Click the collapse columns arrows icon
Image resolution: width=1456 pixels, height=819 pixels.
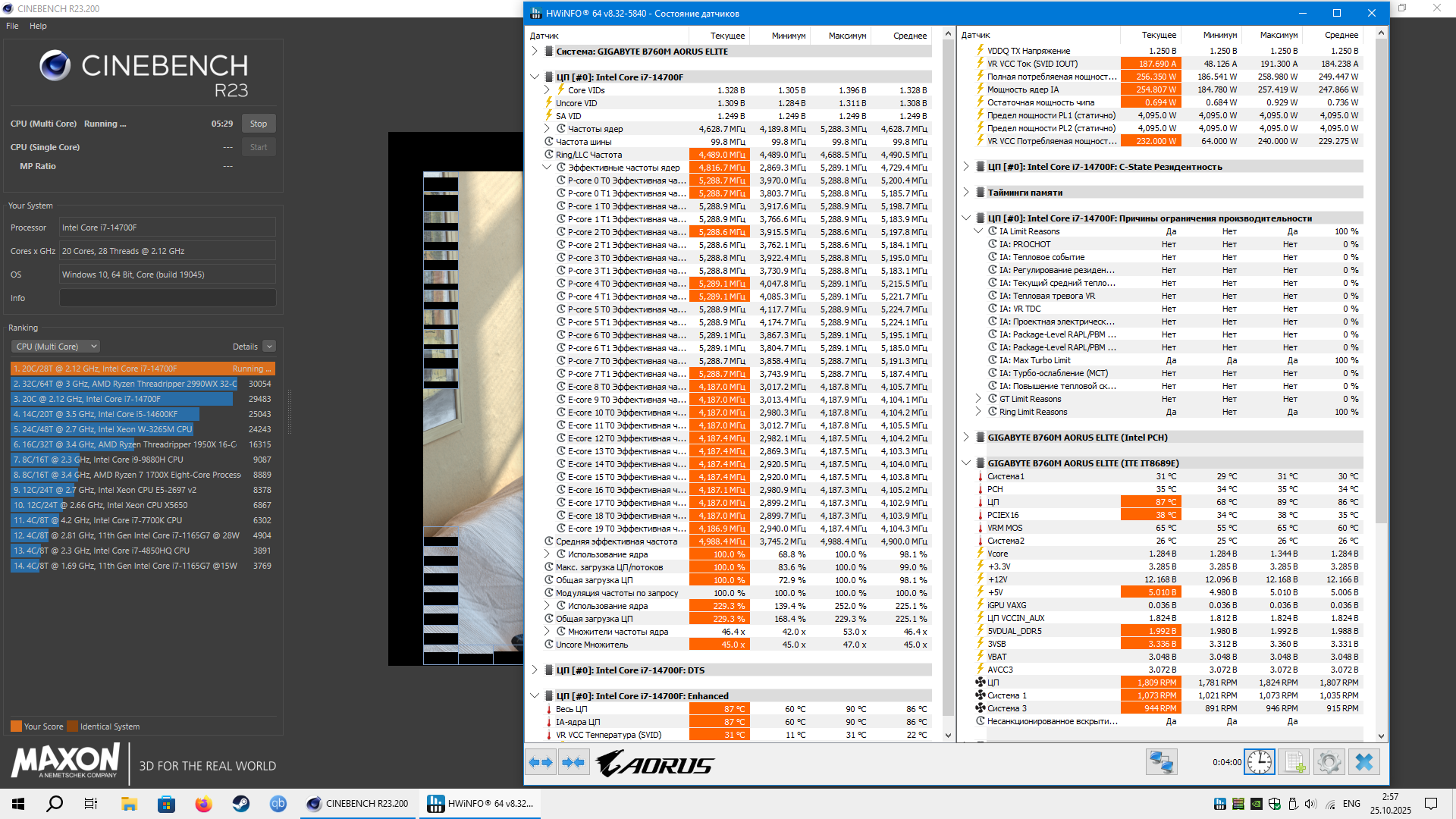[574, 762]
